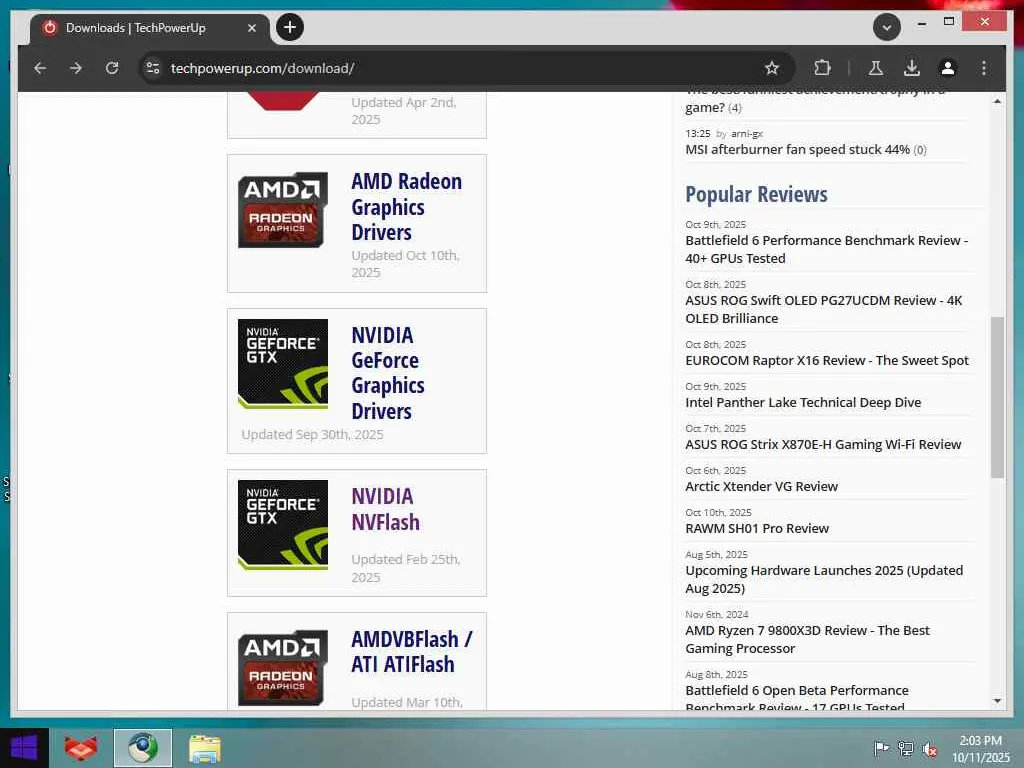Open AMDVBFlash / ATI ATIFlash link
This screenshot has width=1024, height=768.
point(411,651)
